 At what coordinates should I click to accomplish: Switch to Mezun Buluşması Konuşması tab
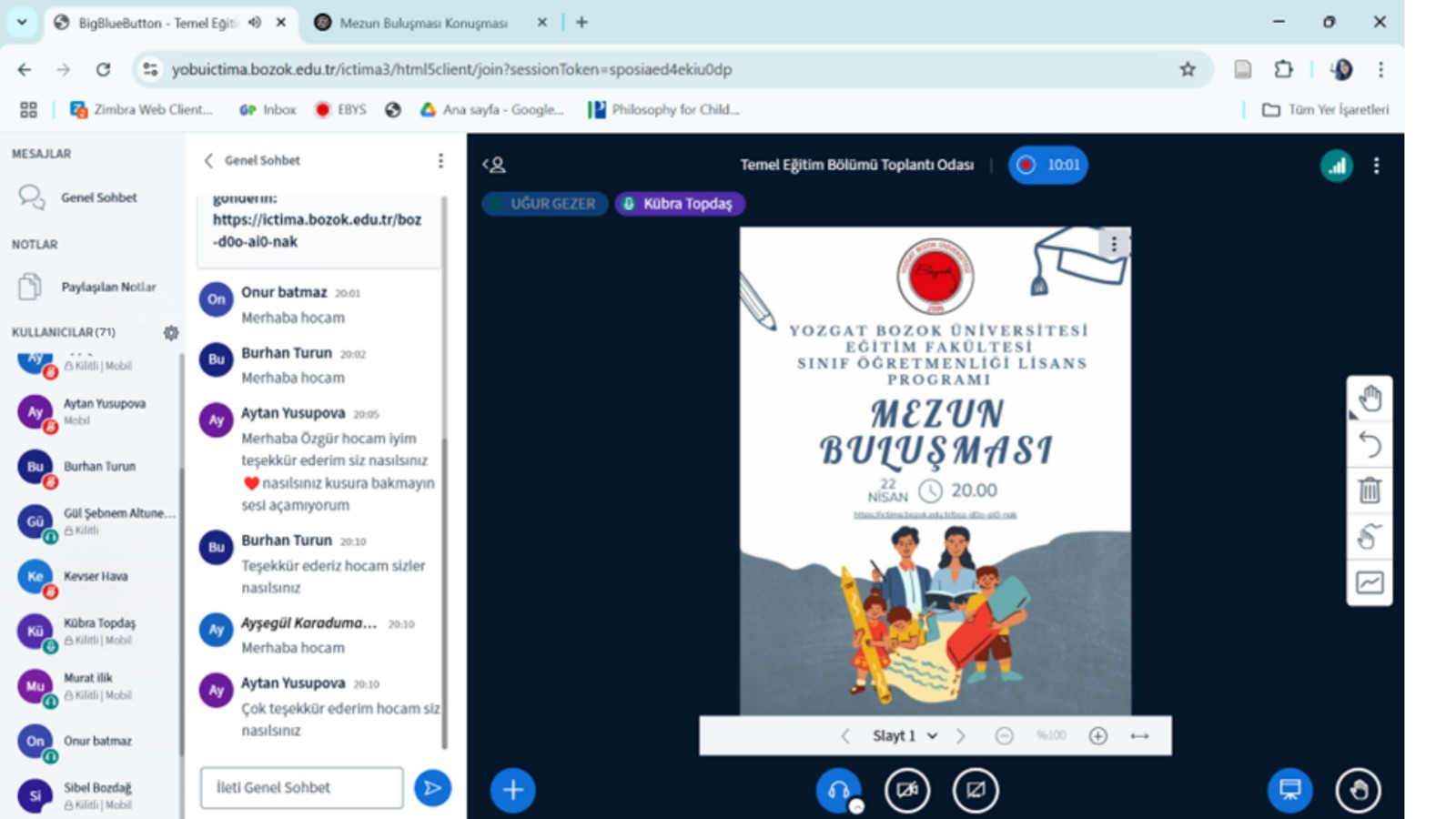(x=423, y=23)
